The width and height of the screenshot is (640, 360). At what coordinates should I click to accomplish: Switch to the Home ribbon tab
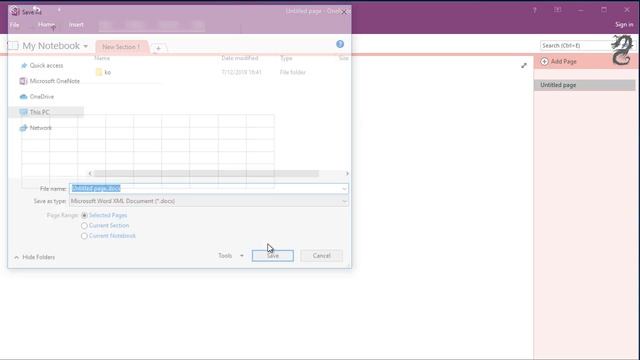(x=46, y=25)
